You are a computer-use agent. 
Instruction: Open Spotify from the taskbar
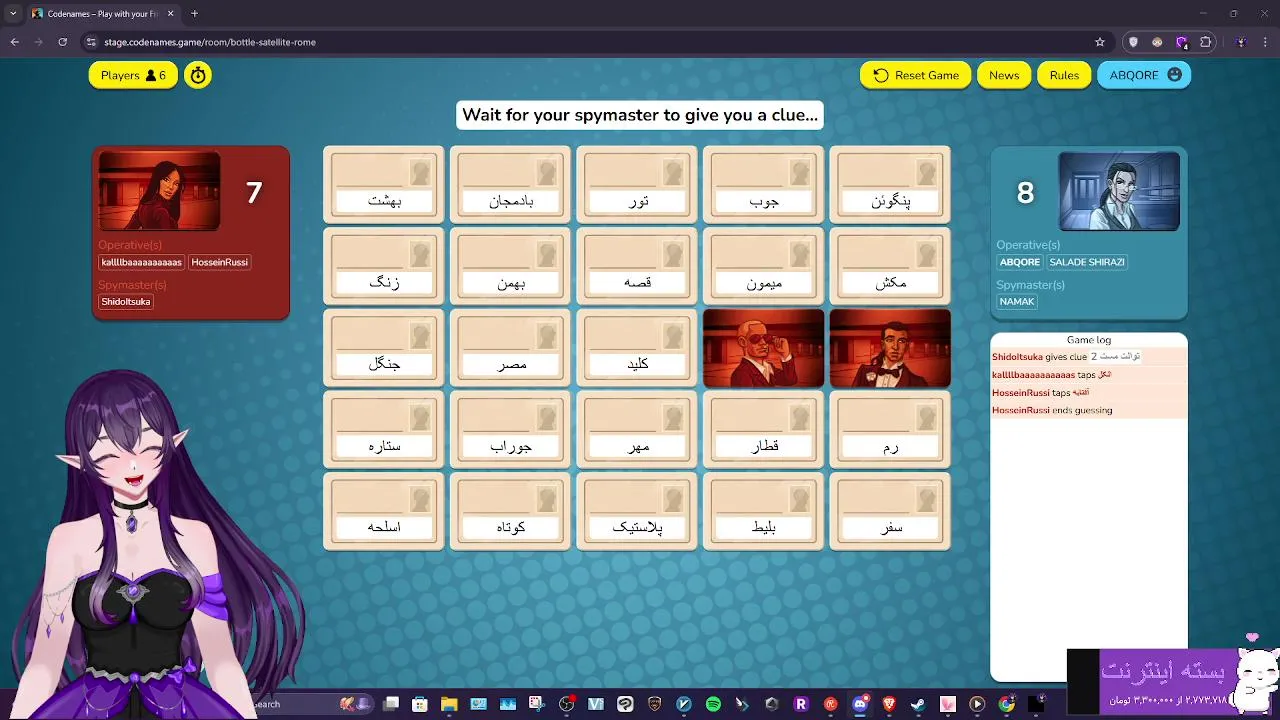click(713, 704)
